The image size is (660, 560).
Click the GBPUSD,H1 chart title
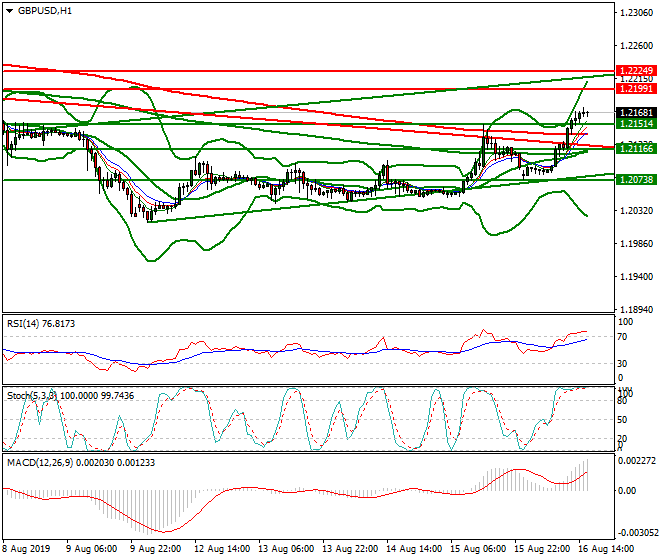(x=45, y=11)
